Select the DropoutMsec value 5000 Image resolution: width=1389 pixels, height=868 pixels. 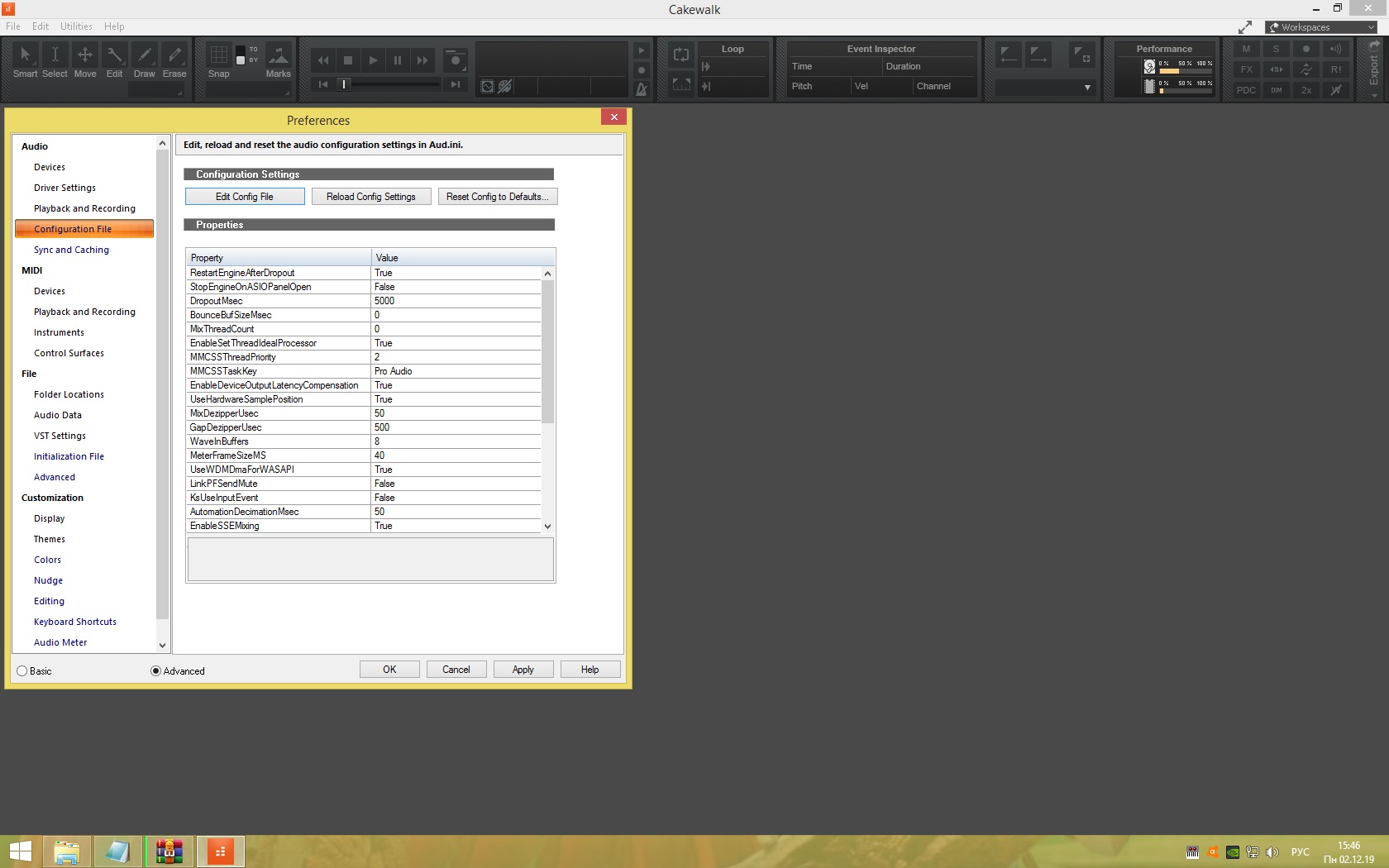click(456, 301)
